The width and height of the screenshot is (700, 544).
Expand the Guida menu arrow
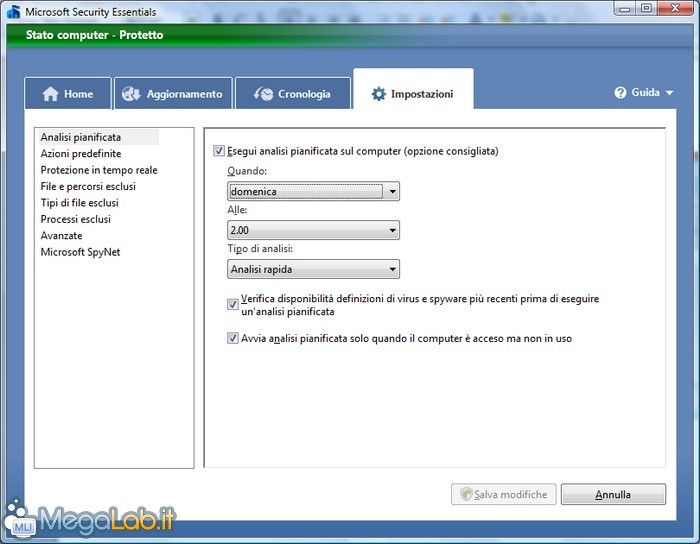coord(669,93)
